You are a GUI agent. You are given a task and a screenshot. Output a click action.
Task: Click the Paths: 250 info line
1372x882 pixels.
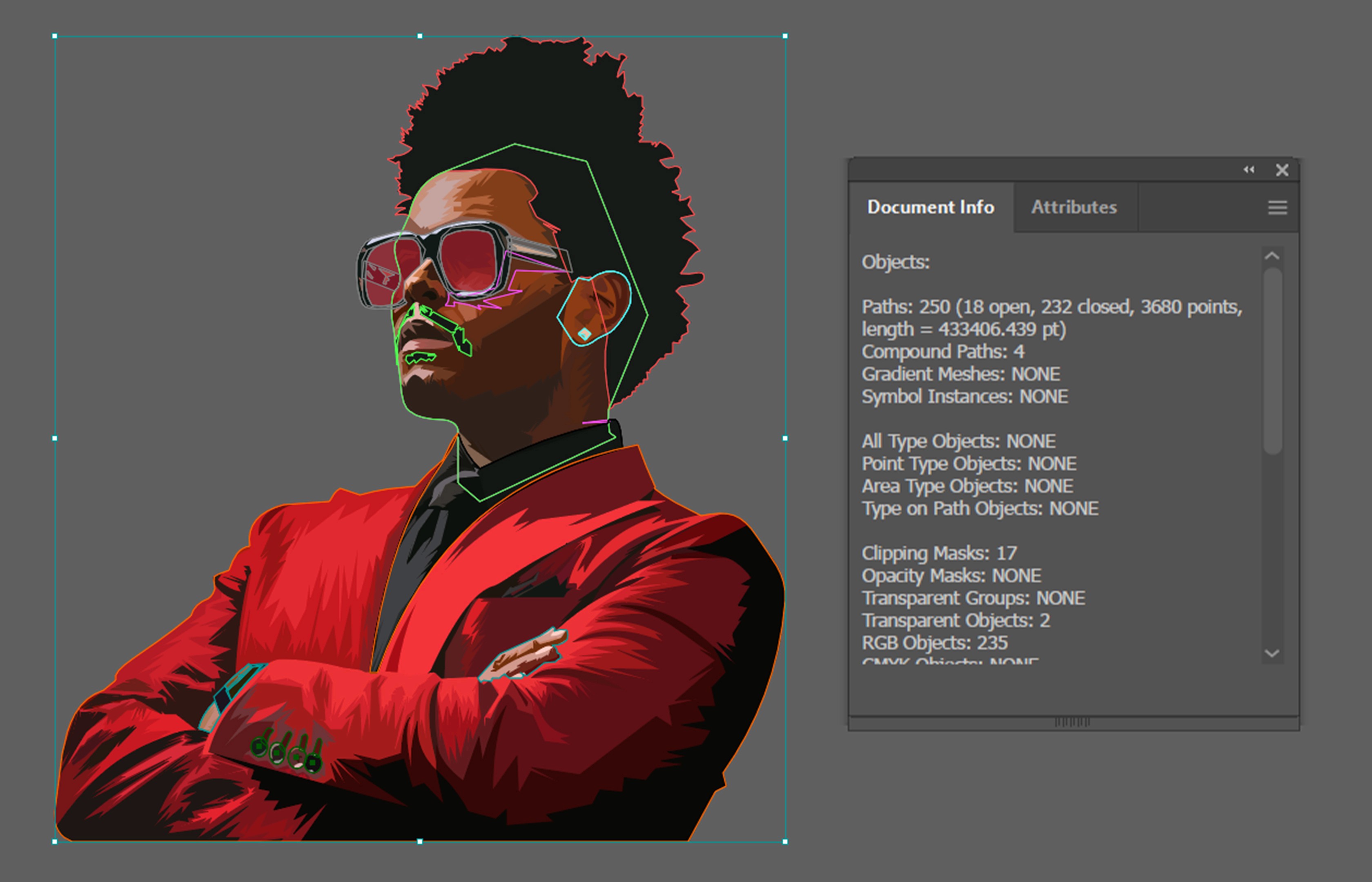[x=1051, y=307]
